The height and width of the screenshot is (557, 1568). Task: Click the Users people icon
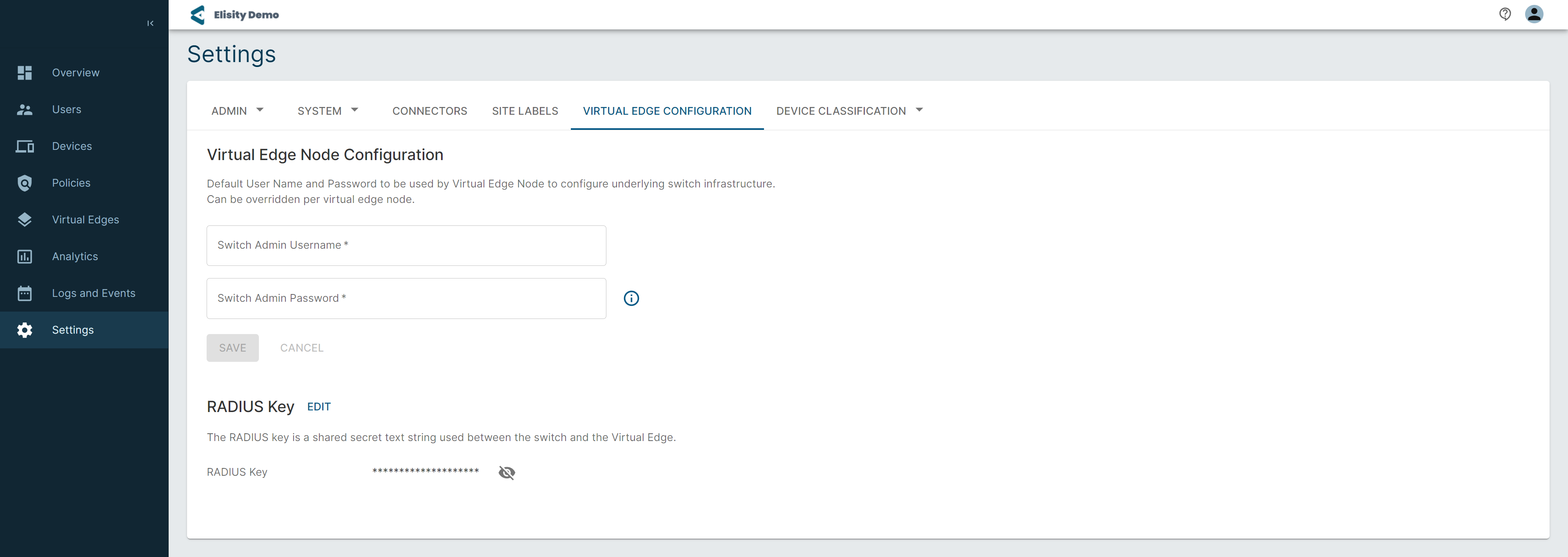coord(24,109)
